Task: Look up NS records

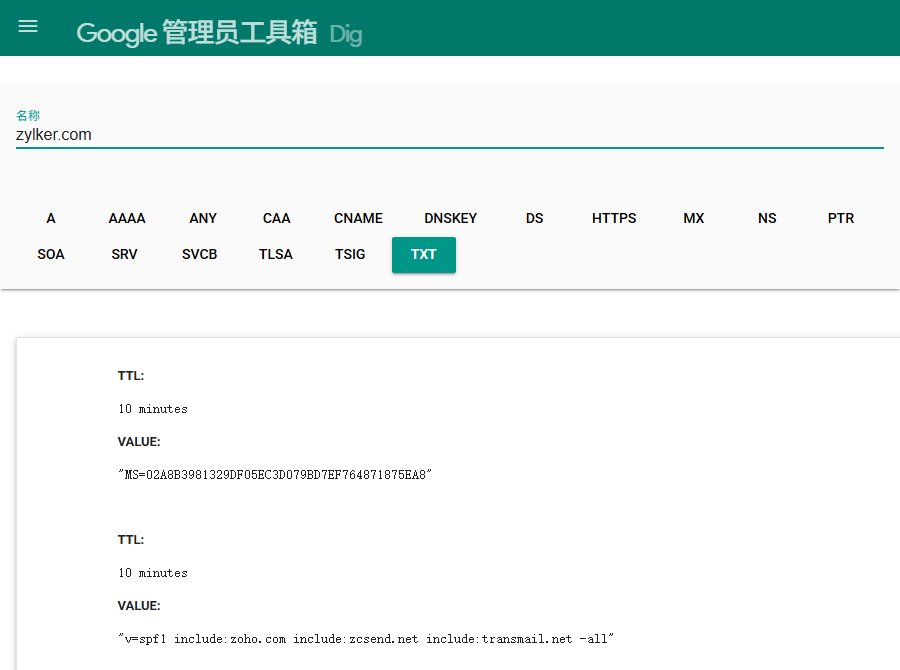Action: pos(767,218)
